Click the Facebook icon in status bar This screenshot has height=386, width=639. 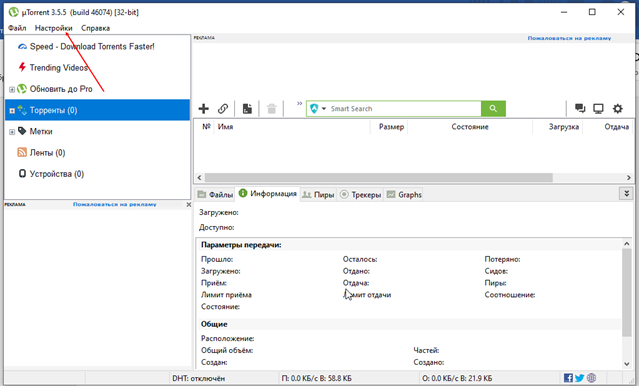pyautogui.click(x=568, y=378)
